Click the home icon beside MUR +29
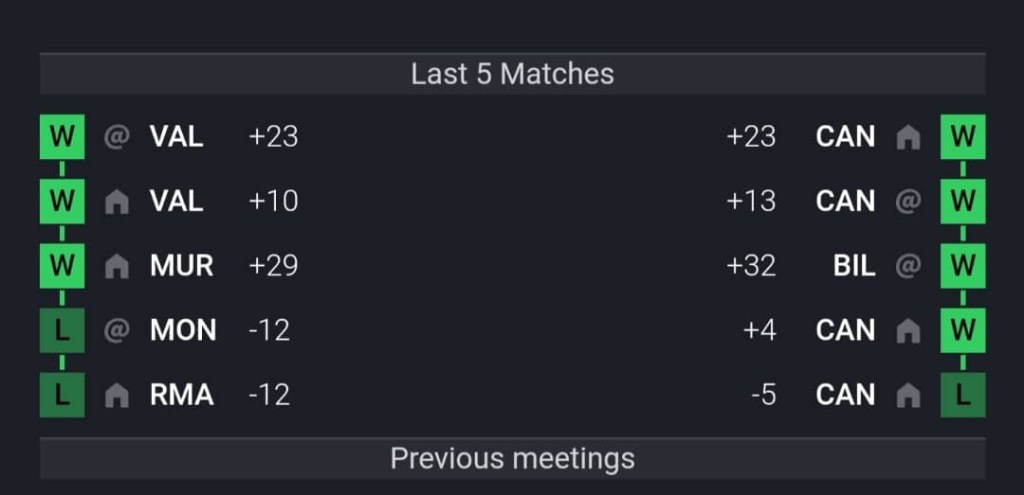Viewport: 1024px width, 495px height. (117, 266)
